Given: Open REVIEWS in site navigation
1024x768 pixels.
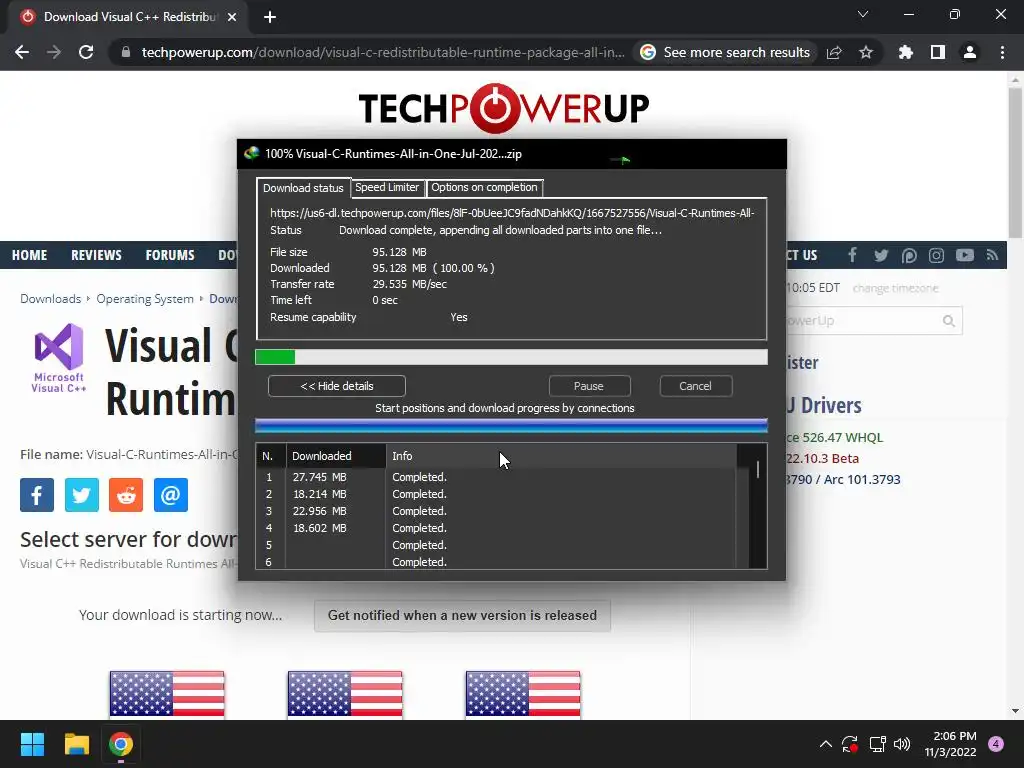Looking at the screenshot, I should tap(96, 255).
